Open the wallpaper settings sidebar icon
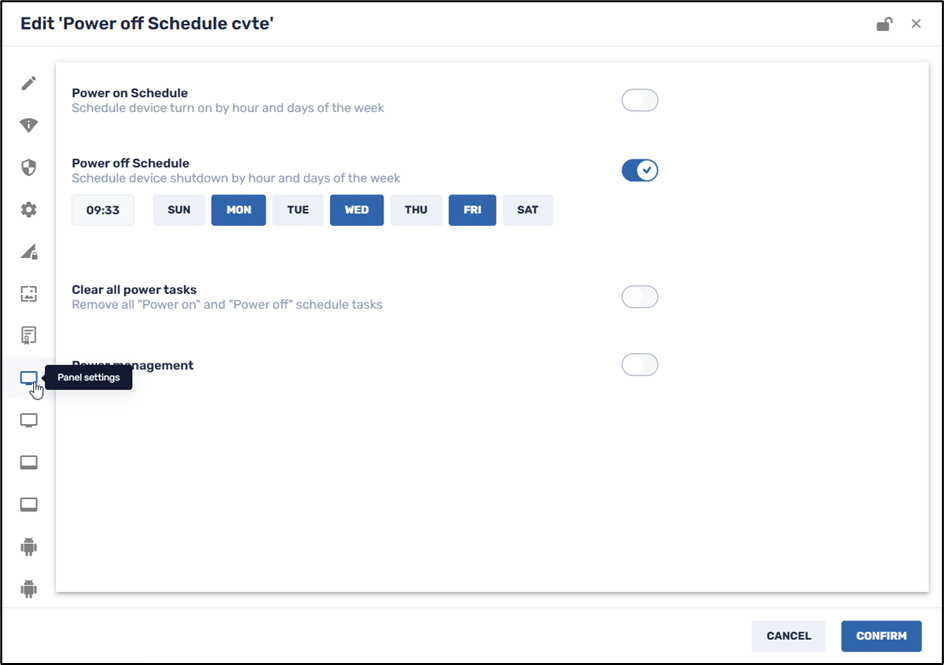The width and height of the screenshot is (944, 665). point(28,293)
